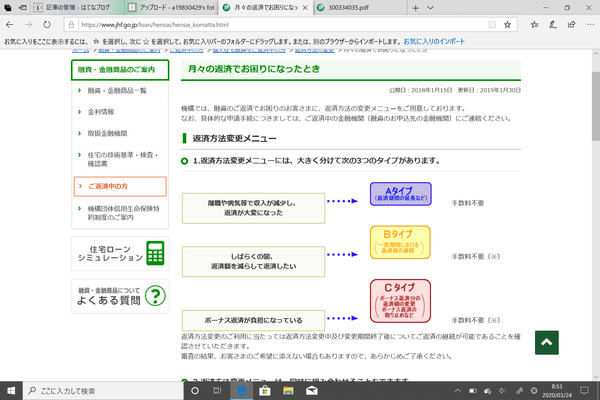This screenshot has width=600, height=400.
Task: Switch to 記事の管理 - はてなブログ tab
Action: click(77, 8)
